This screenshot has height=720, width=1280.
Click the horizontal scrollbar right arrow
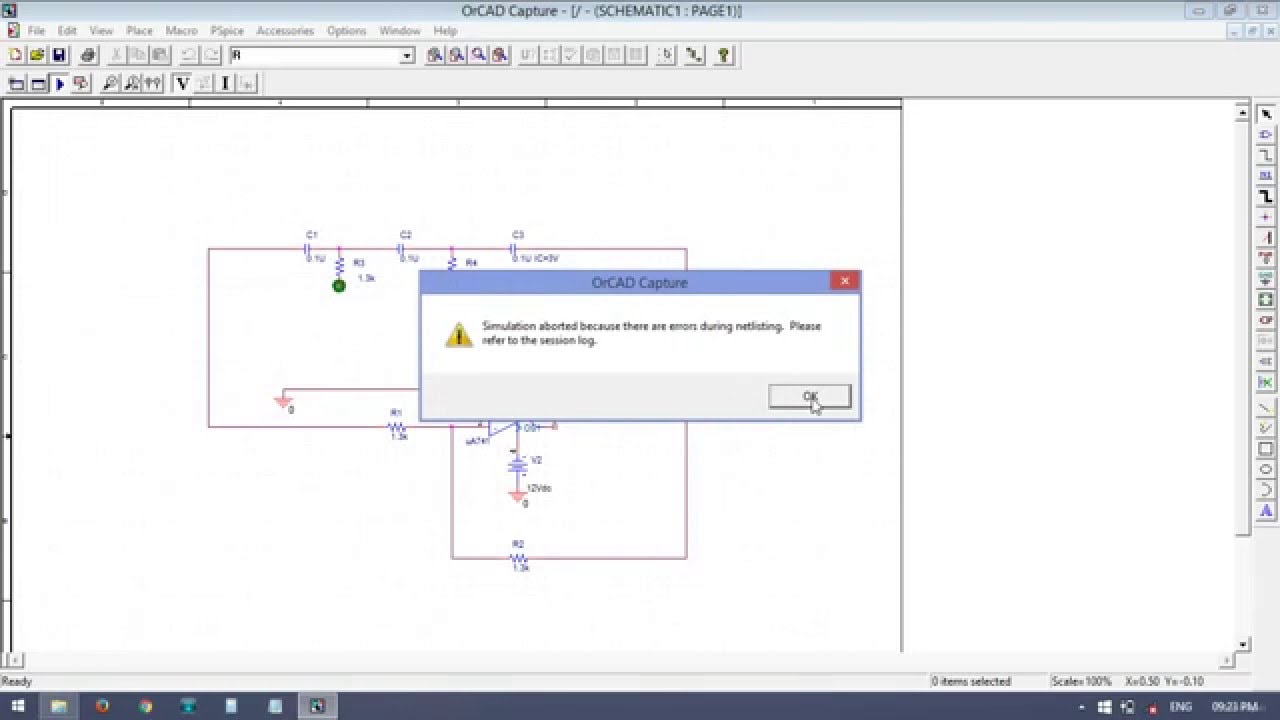pos(1228,661)
